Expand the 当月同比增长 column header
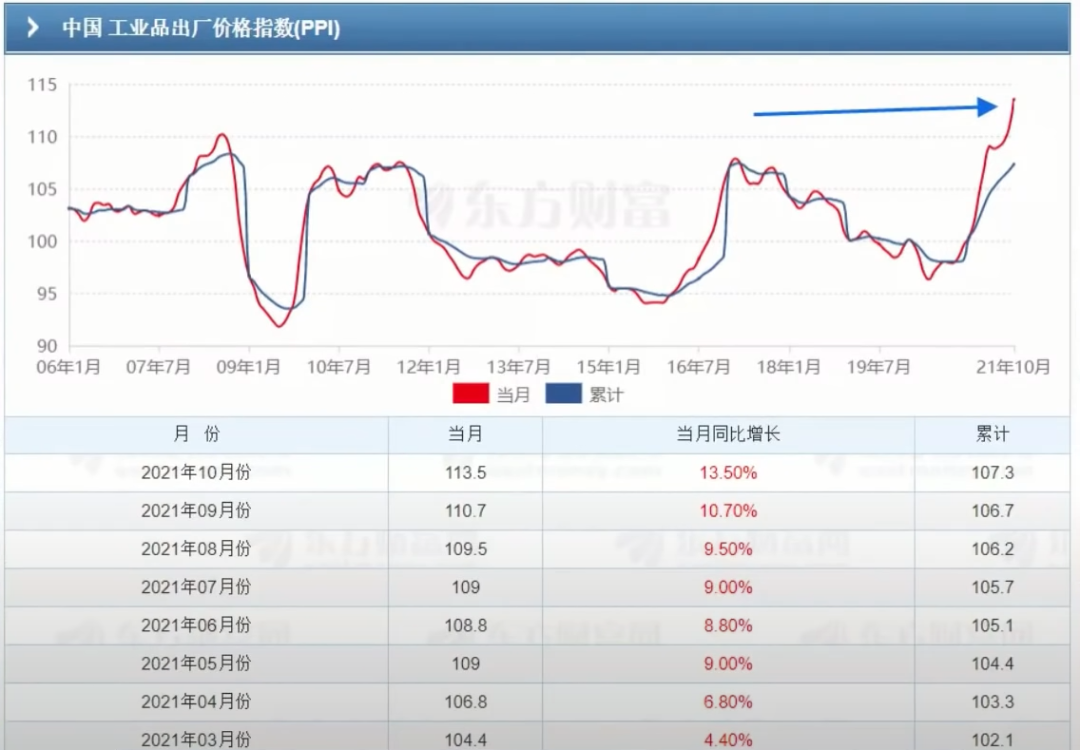This screenshot has width=1080, height=750. (727, 434)
